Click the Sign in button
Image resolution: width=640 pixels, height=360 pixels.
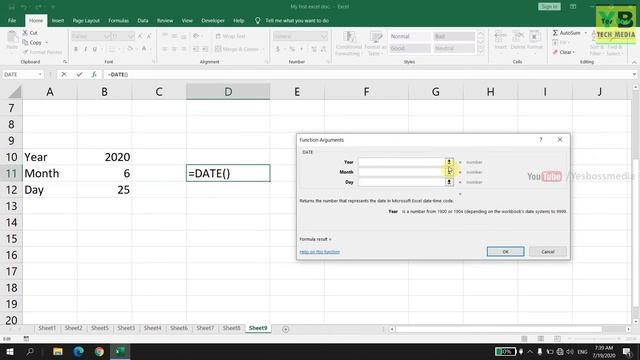click(x=549, y=7)
